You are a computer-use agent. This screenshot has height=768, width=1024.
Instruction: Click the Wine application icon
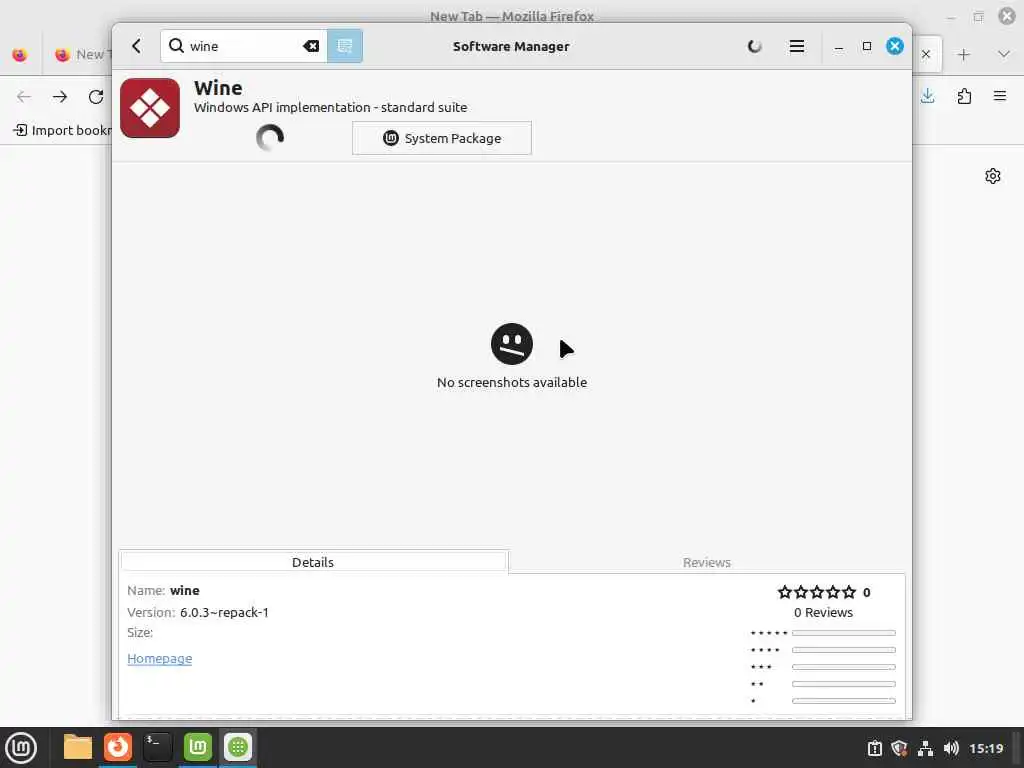[x=150, y=108]
